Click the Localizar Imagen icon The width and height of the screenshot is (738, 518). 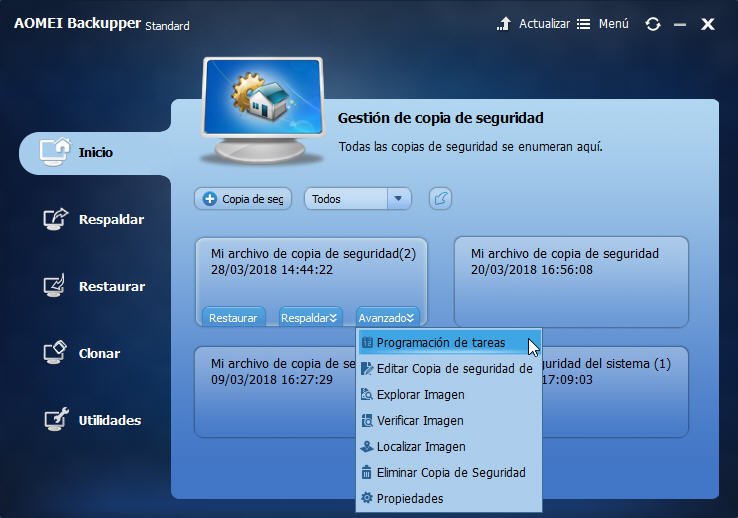click(367, 446)
